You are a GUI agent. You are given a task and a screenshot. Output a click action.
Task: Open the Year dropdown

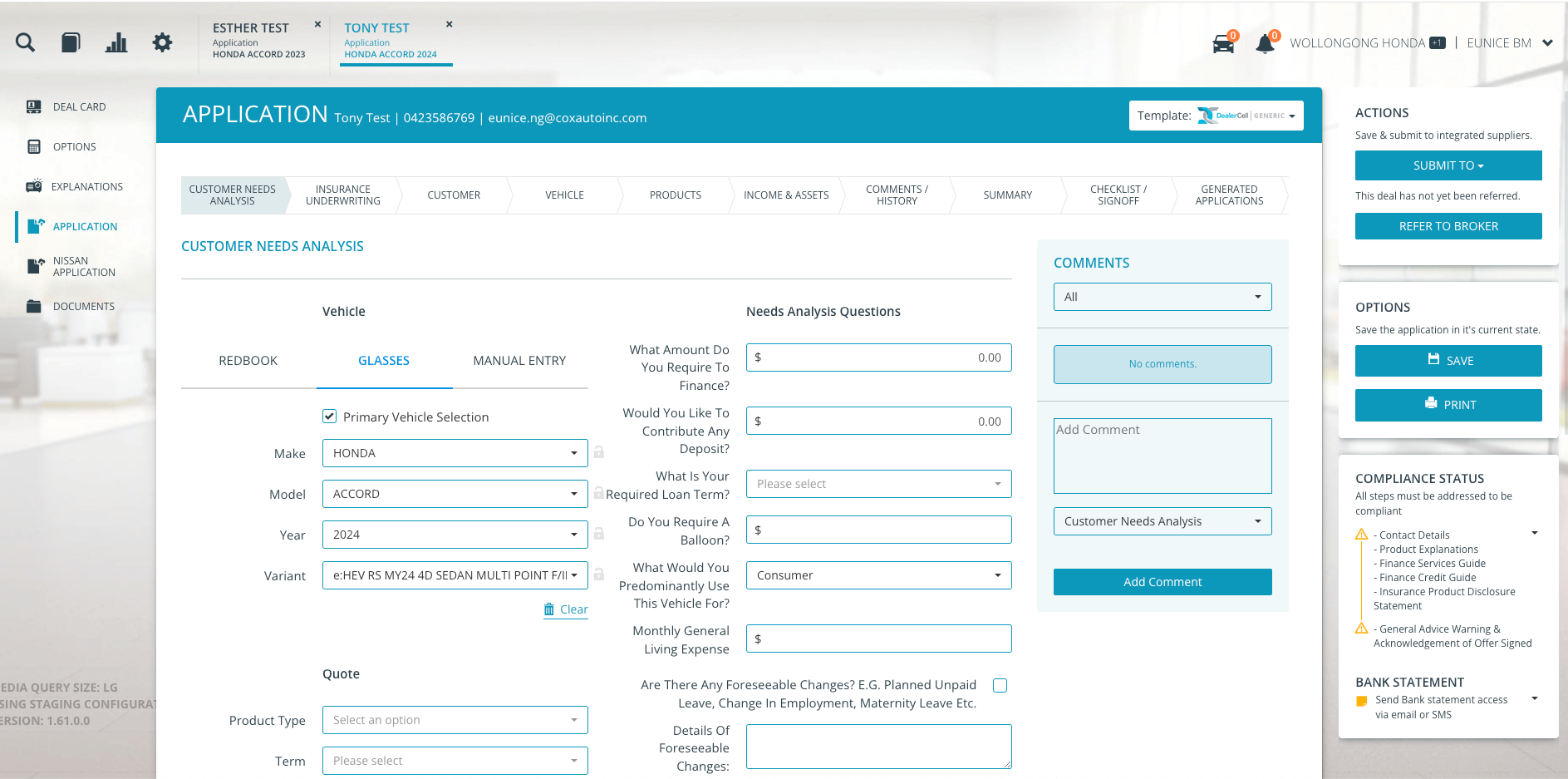click(455, 535)
